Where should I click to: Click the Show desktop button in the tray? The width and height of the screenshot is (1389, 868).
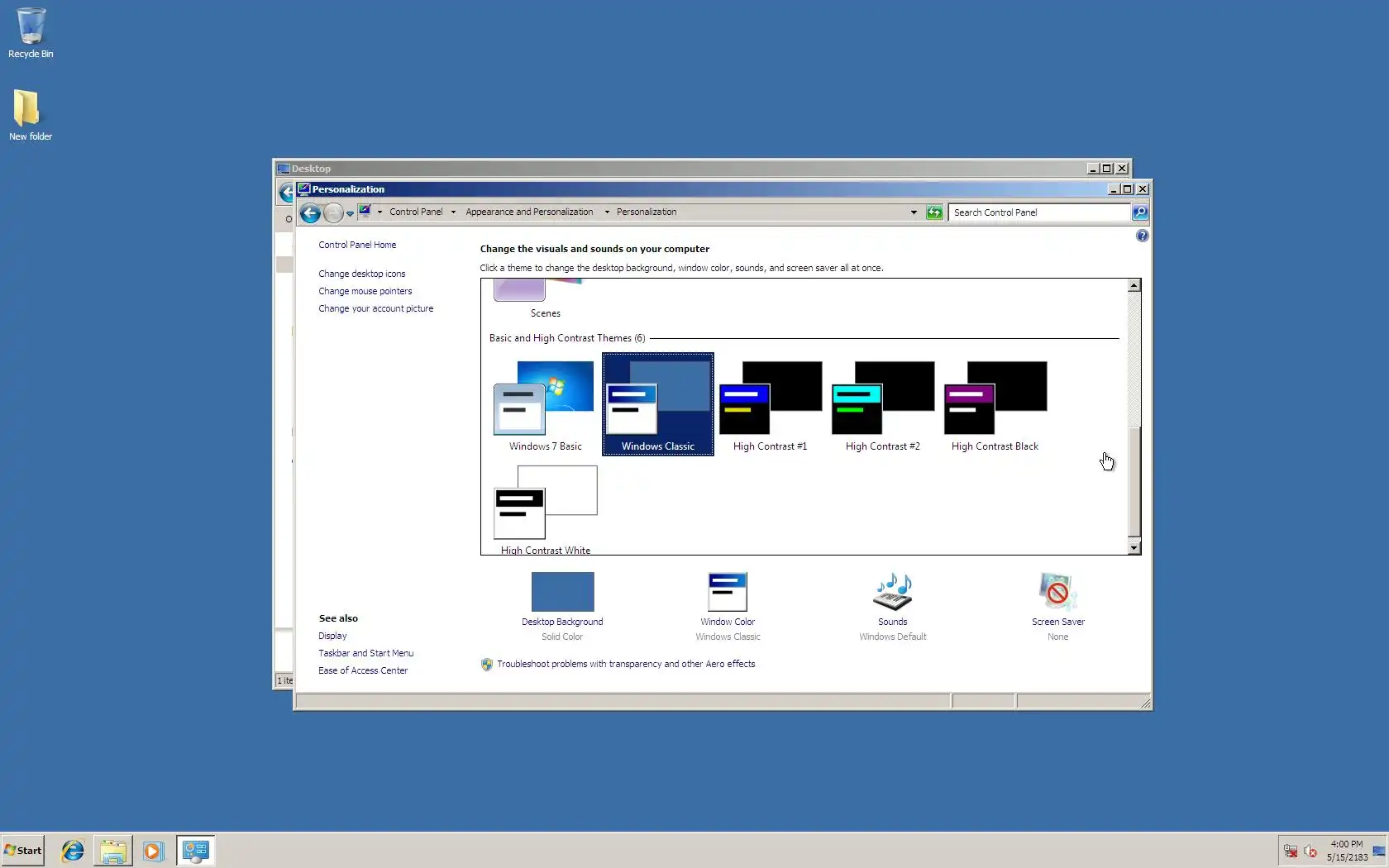pyautogui.click(x=1379, y=851)
